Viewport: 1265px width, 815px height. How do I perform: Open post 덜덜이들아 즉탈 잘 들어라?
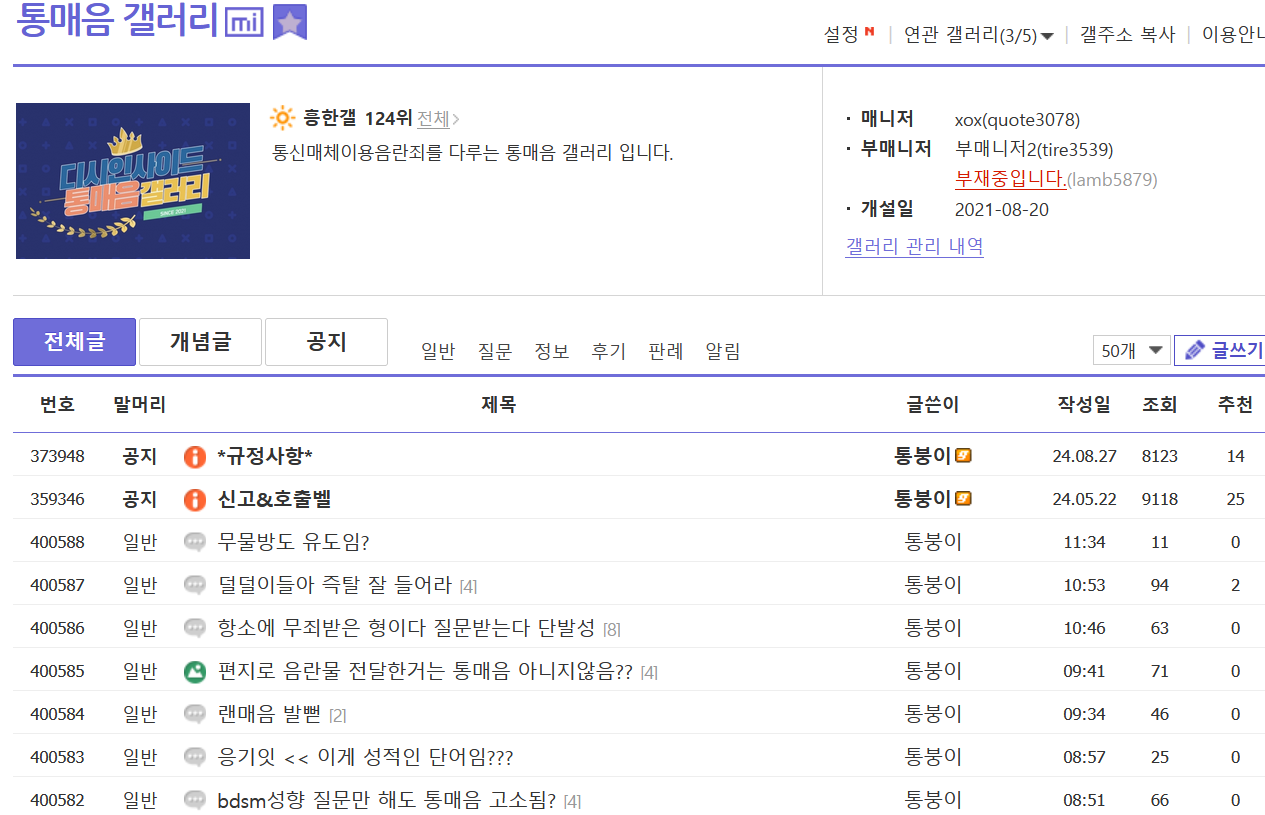[335, 585]
